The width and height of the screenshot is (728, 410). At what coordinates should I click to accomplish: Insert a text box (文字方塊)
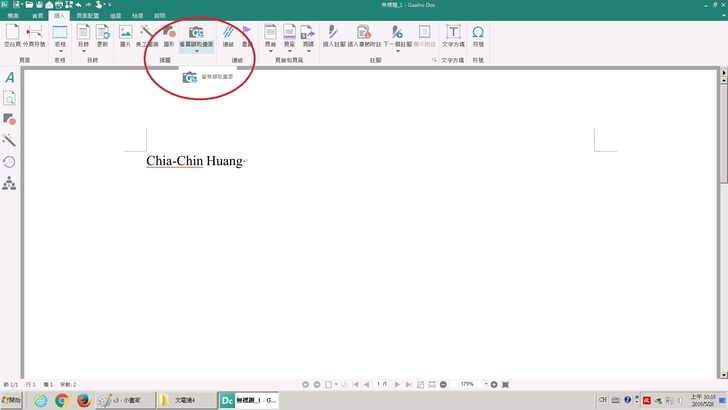(453, 35)
